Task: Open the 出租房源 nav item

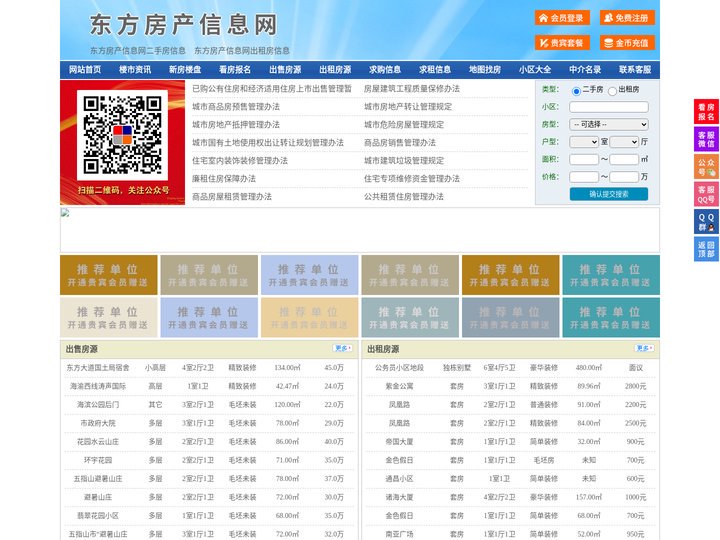Action: pyautogui.click(x=335, y=70)
